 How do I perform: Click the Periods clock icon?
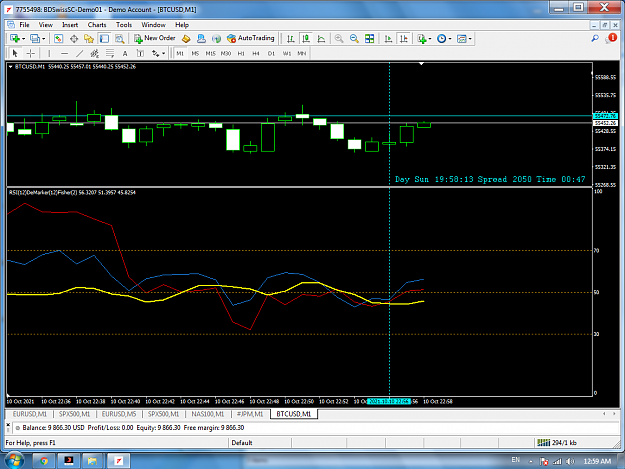pyautogui.click(x=441, y=39)
